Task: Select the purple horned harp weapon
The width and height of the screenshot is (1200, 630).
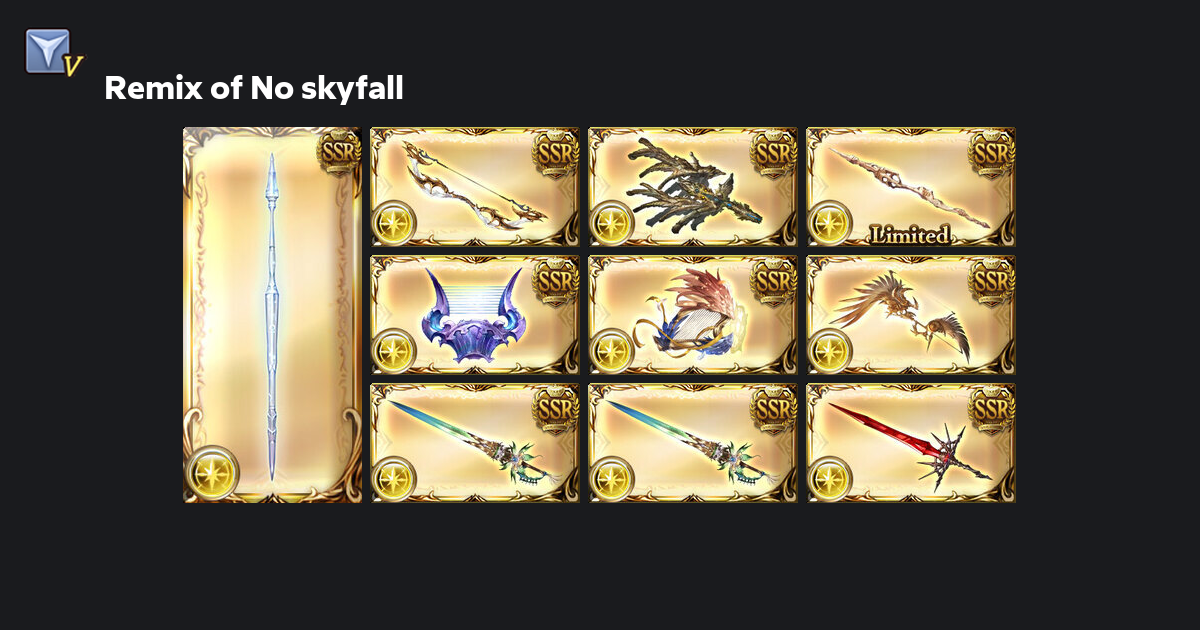Action: click(475, 315)
